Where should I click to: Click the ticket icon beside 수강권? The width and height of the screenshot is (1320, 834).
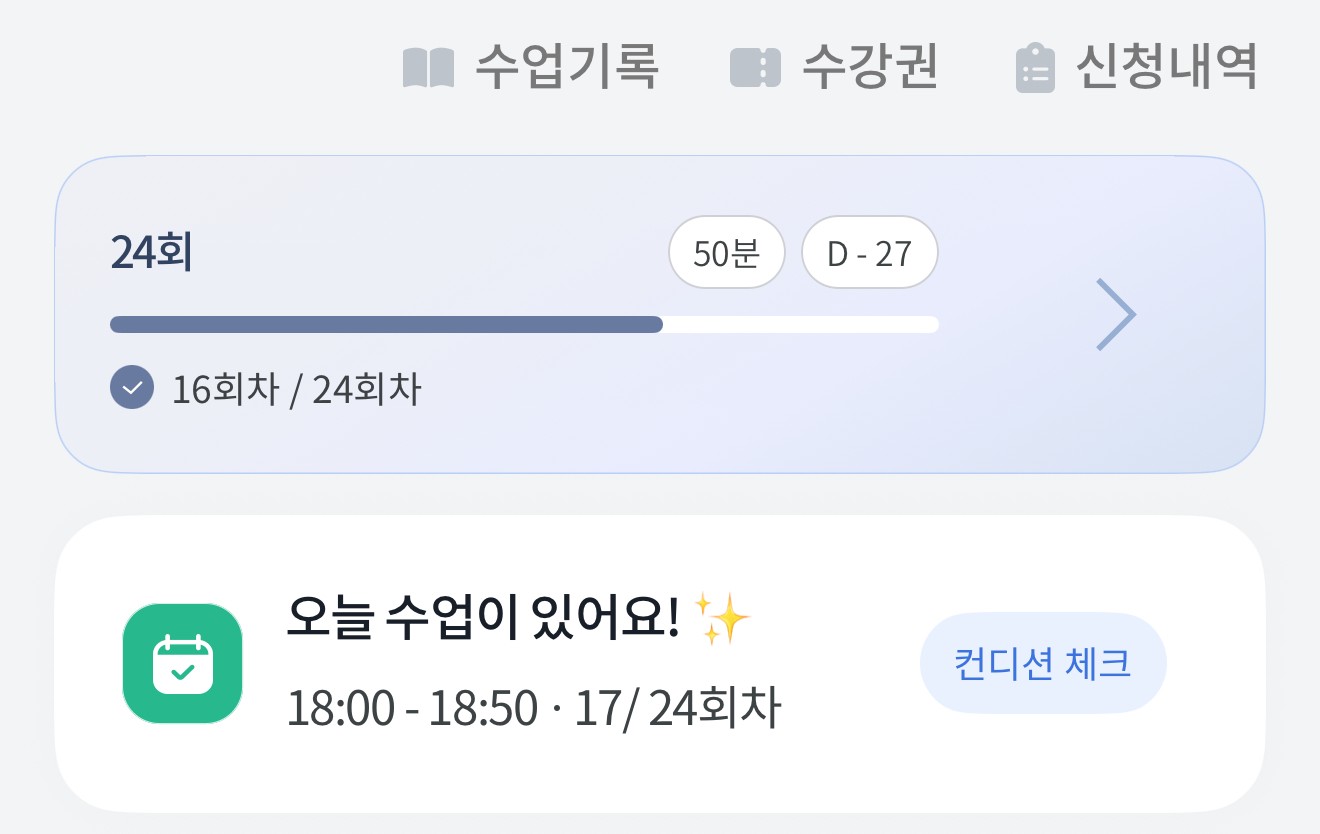pos(755,68)
